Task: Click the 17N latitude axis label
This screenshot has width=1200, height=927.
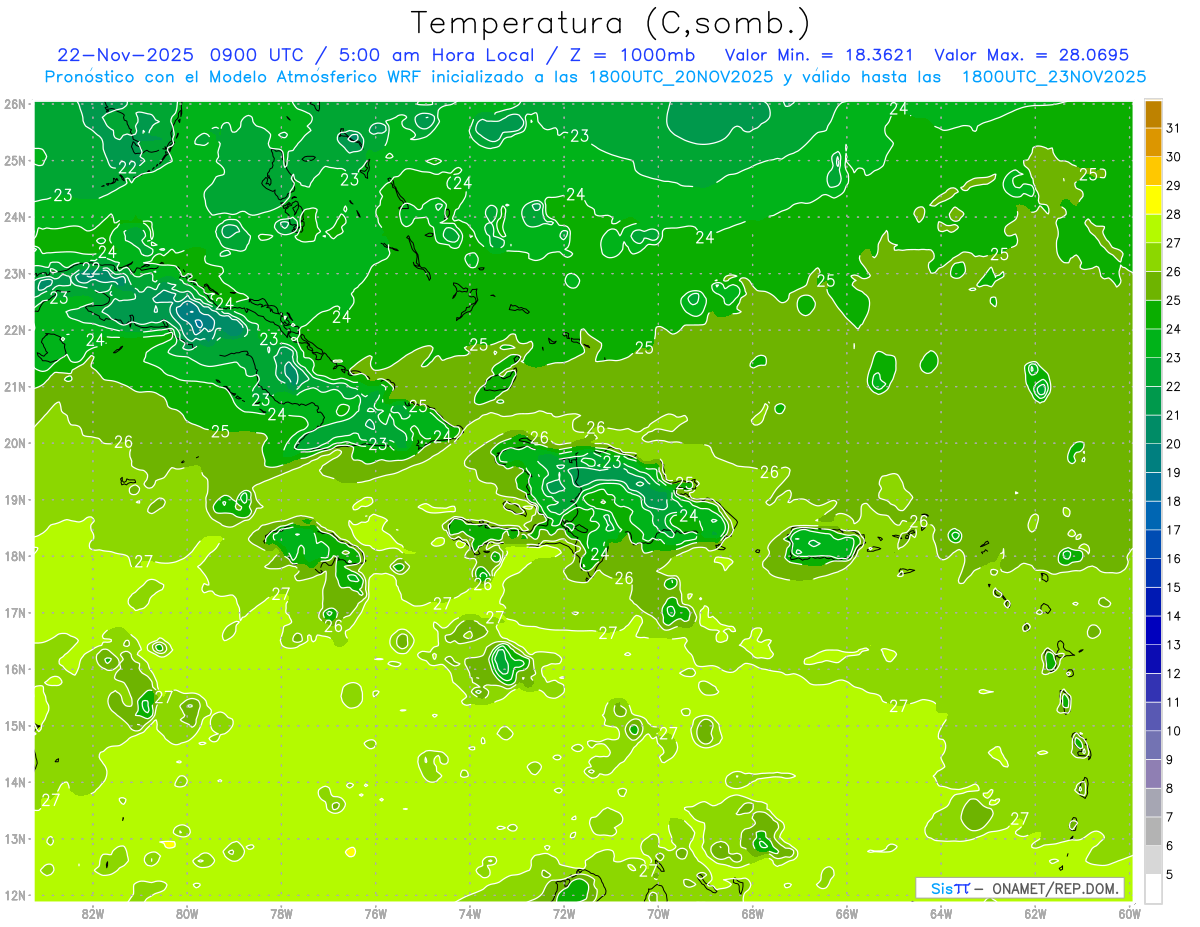Action: click(16, 613)
